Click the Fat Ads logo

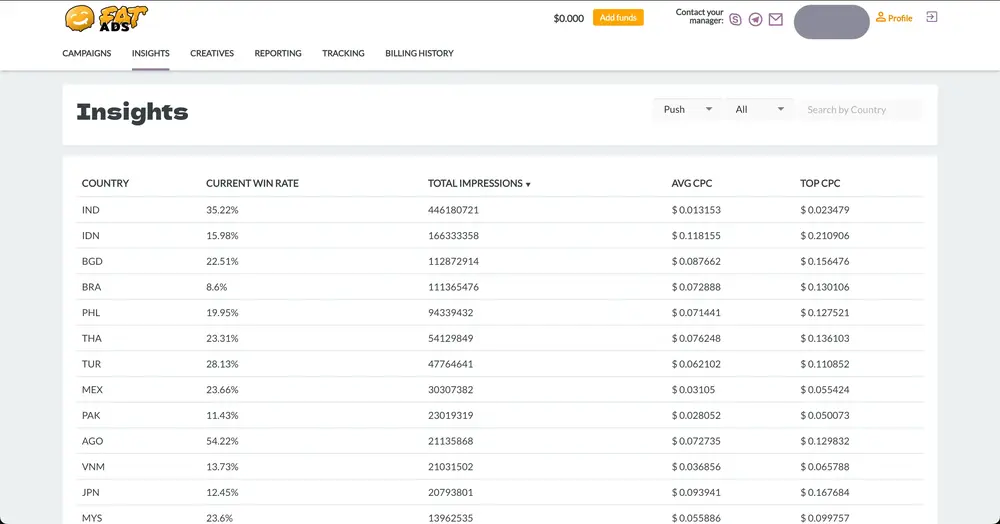[x=106, y=18]
